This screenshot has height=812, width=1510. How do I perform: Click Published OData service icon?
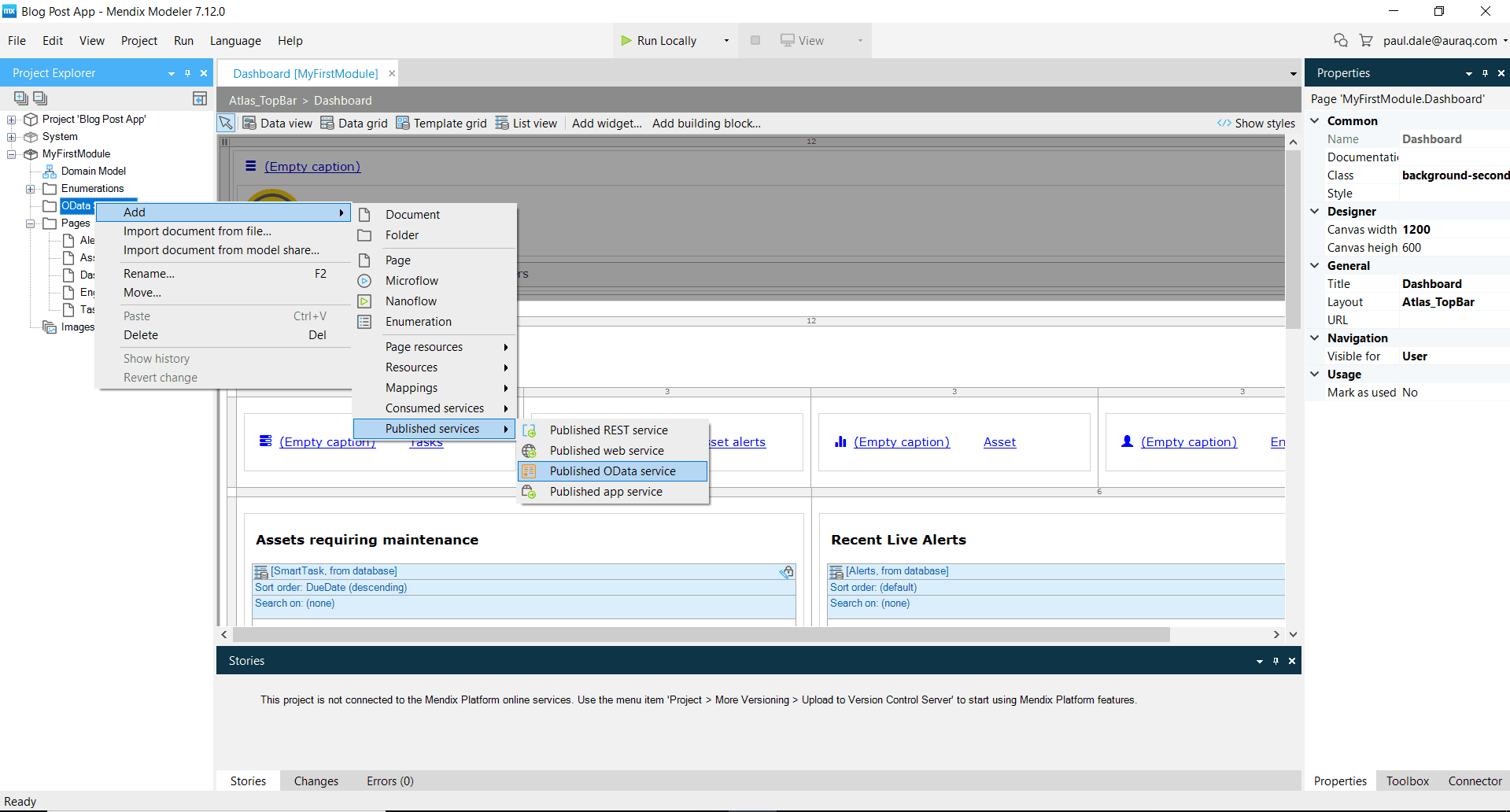click(530, 471)
